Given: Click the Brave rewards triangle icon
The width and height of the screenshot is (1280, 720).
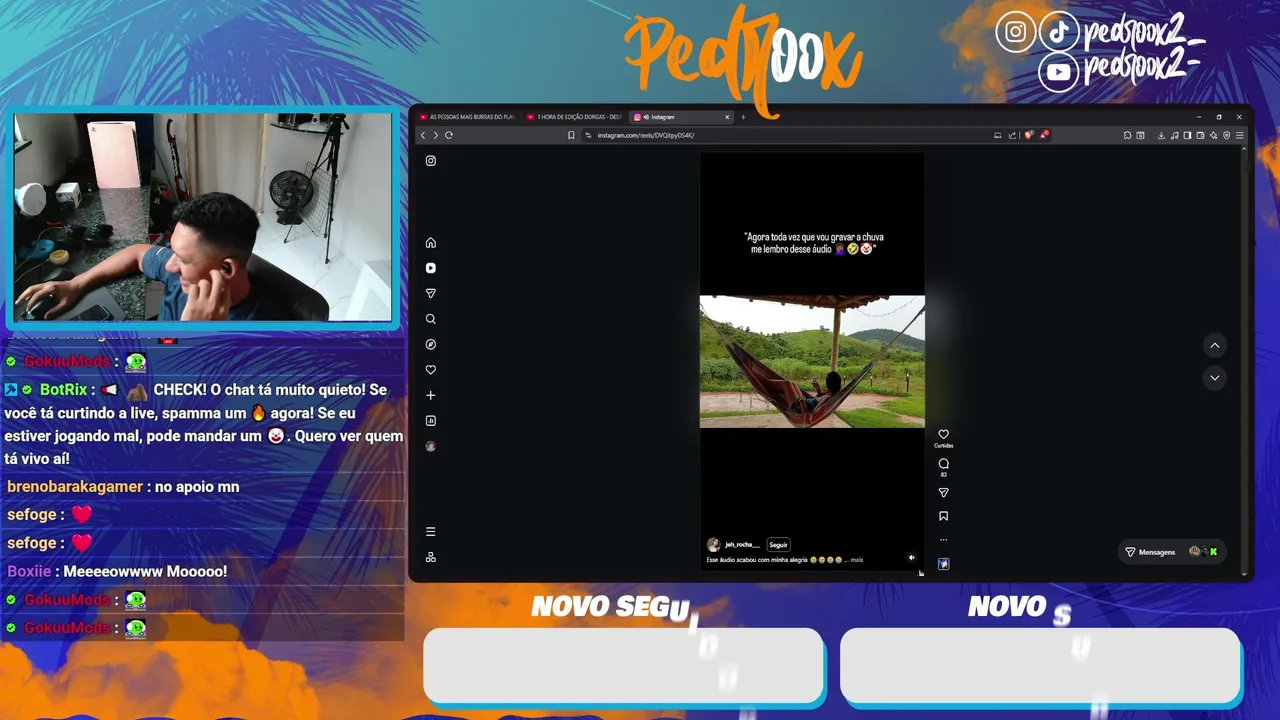Looking at the screenshot, I should [x=1044, y=135].
